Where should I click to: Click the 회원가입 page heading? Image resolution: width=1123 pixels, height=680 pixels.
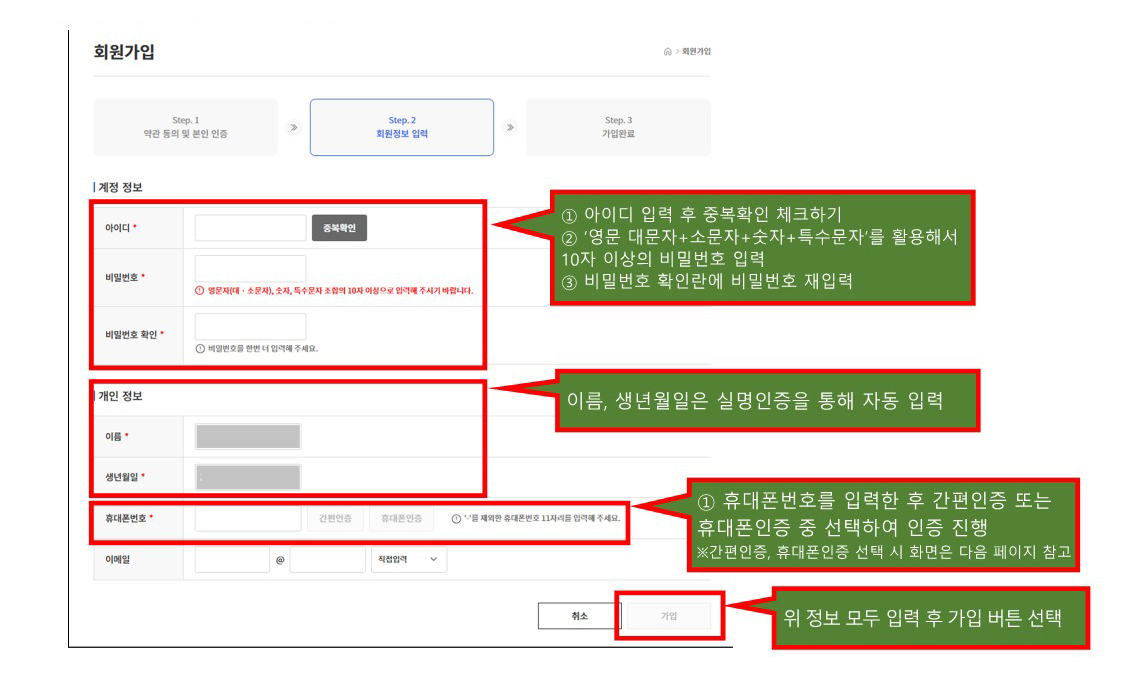124,52
